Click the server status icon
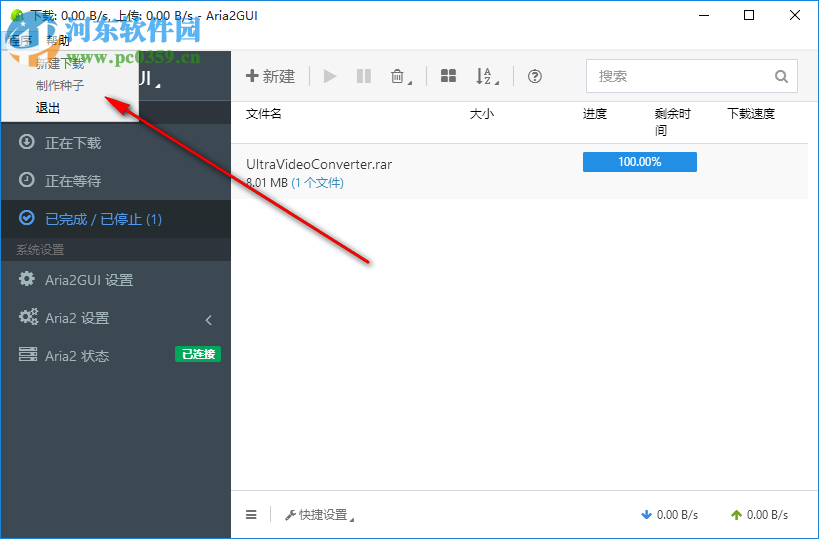 tap(28, 354)
